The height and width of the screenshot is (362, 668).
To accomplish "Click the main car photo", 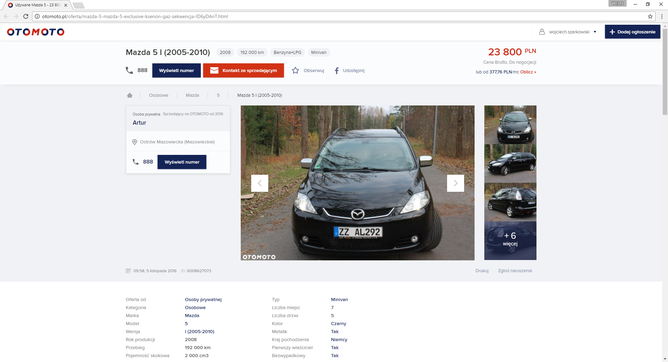I will [x=357, y=183].
